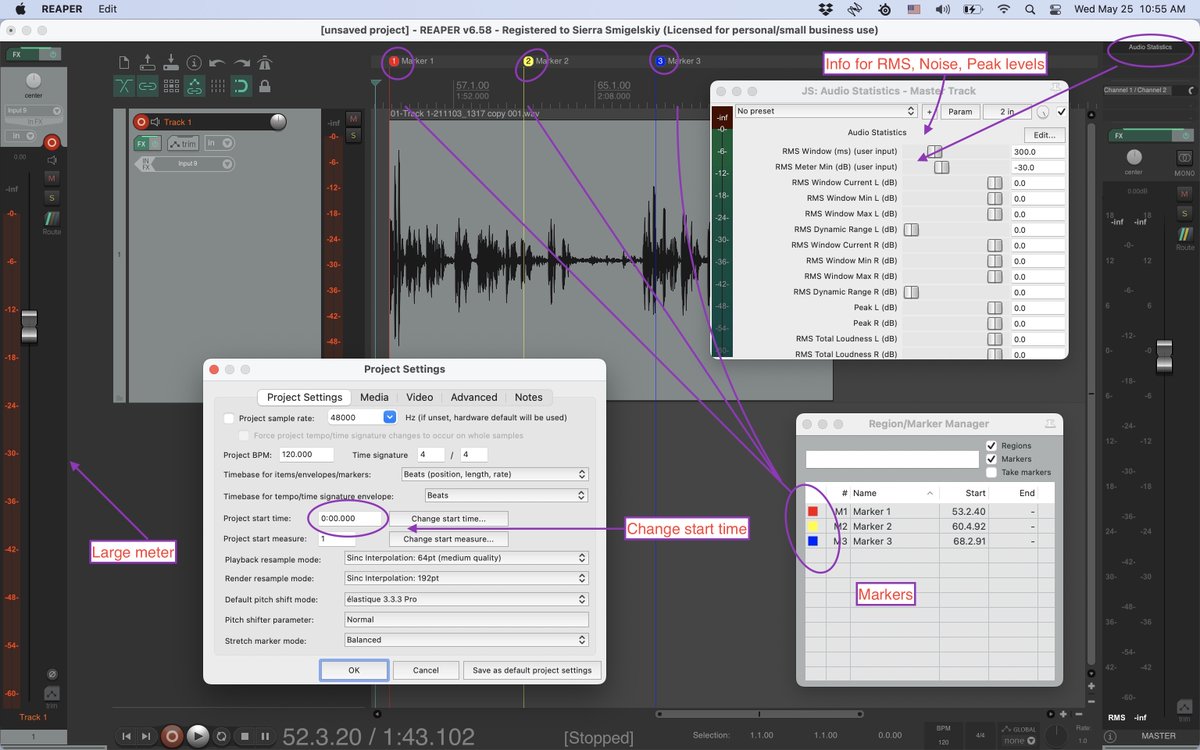The image size is (1200, 750).
Task: Click the mixer Track 1 record arm button
Action: pos(51,143)
